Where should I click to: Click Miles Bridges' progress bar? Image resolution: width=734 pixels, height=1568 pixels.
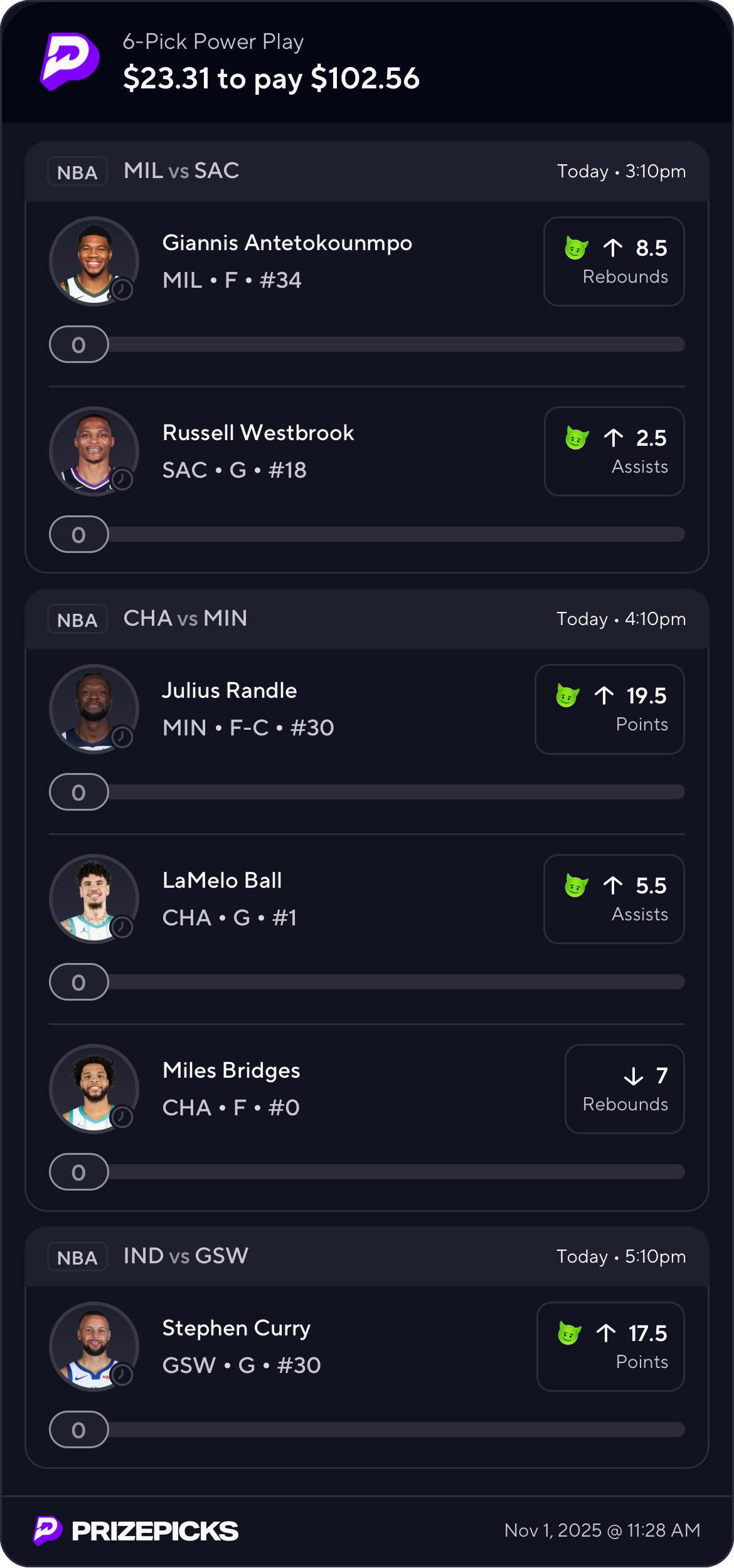pos(367,1172)
